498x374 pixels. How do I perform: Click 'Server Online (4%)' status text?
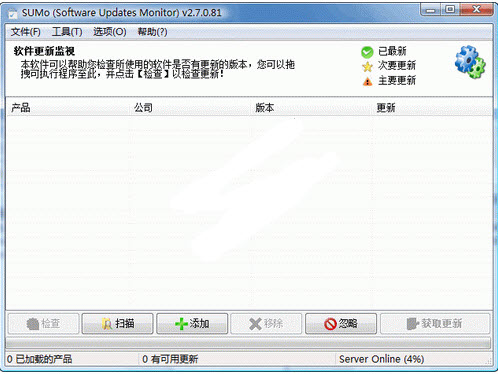381,359
